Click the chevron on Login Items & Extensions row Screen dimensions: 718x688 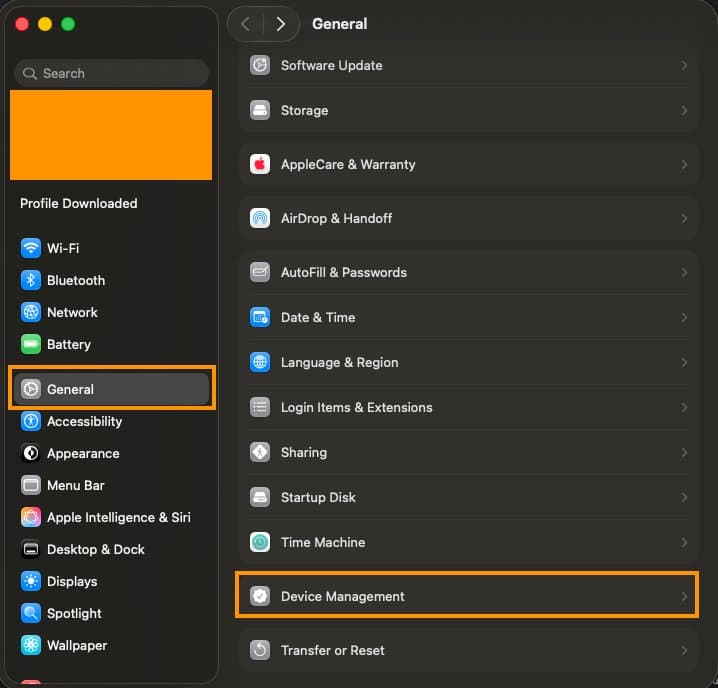(x=684, y=407)
